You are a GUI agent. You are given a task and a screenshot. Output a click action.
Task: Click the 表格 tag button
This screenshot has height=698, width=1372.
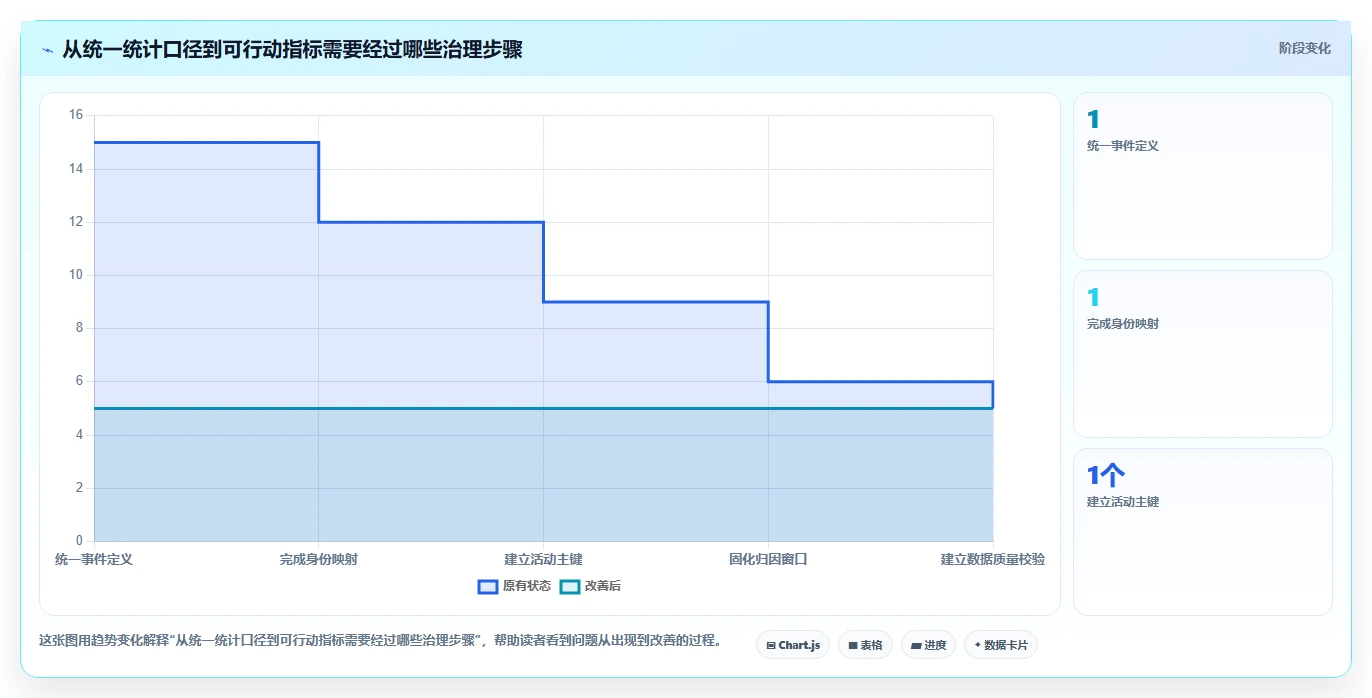865,645
